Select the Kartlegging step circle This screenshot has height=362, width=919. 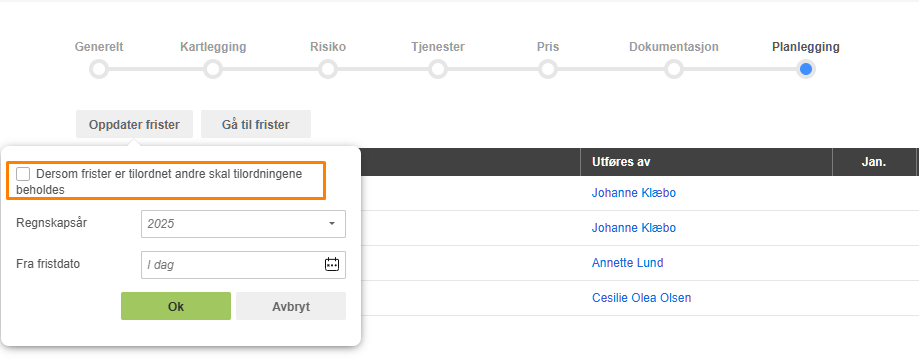click(x=213, y=70)
